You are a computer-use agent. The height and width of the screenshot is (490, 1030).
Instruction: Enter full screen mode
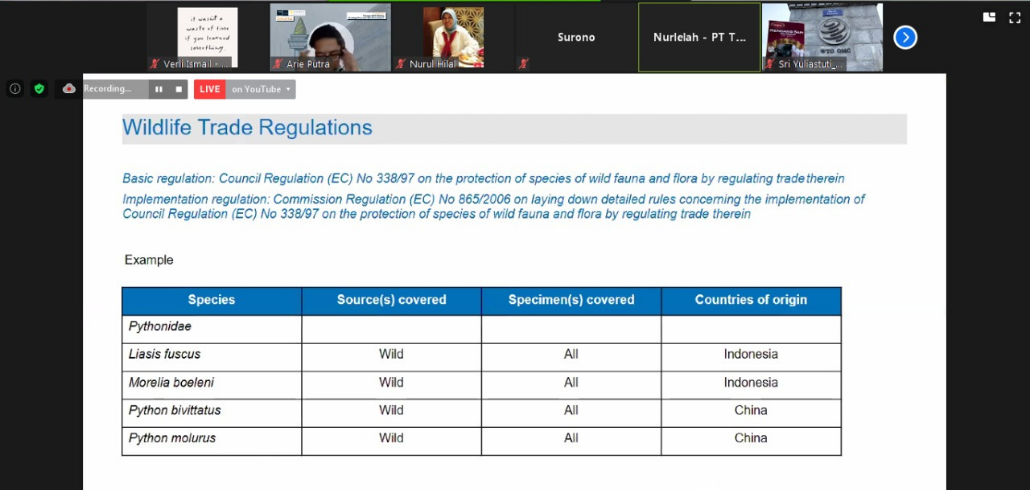1015,17
